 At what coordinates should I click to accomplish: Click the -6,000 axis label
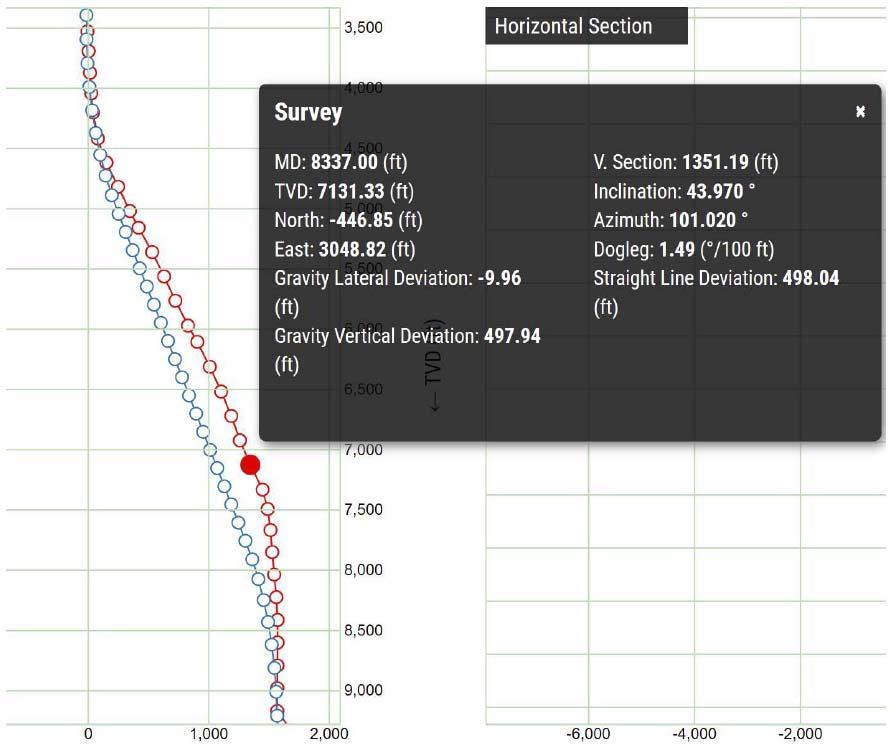(x=588, y=734)
